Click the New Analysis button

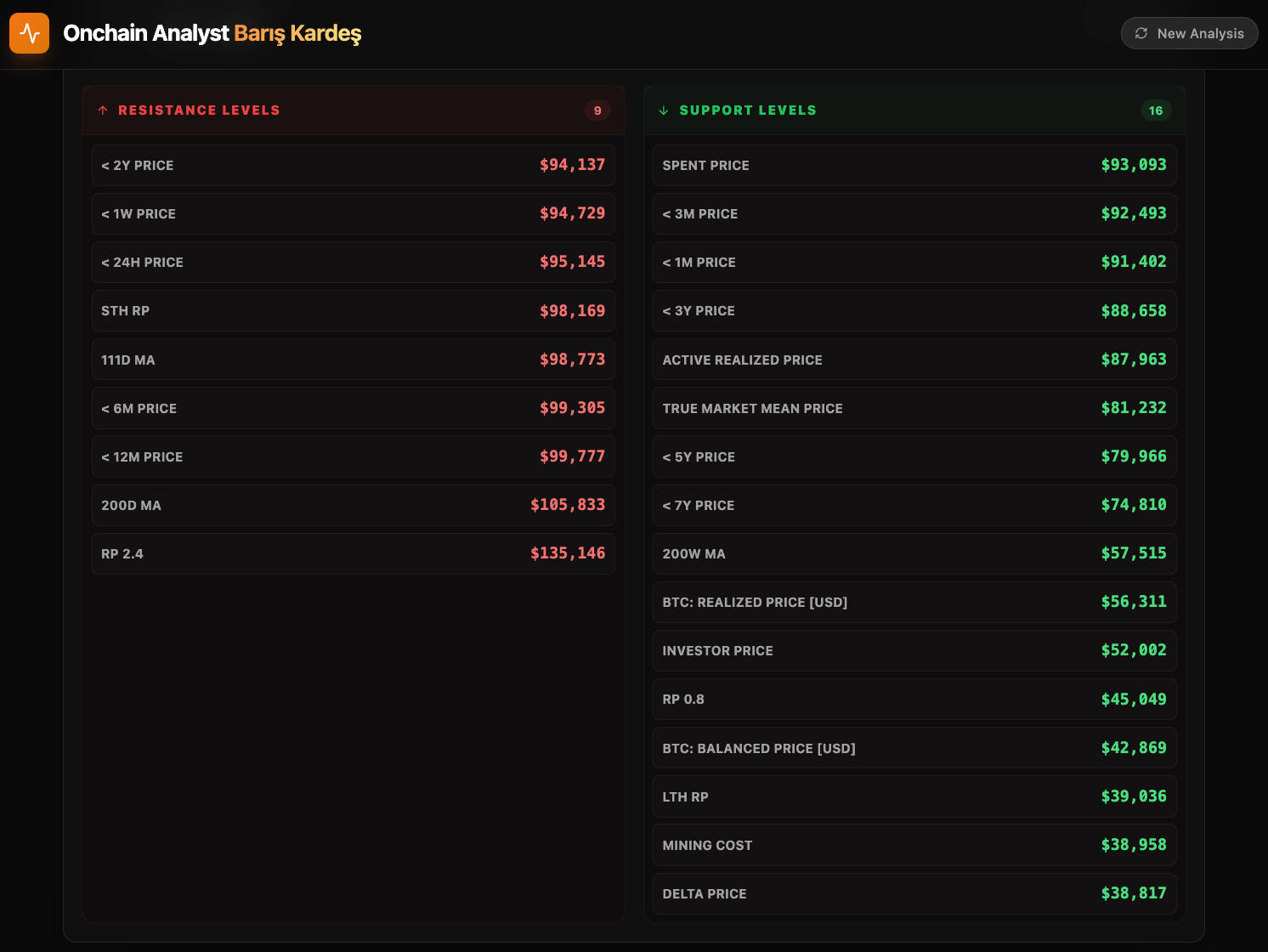(x=1189, y=33)
